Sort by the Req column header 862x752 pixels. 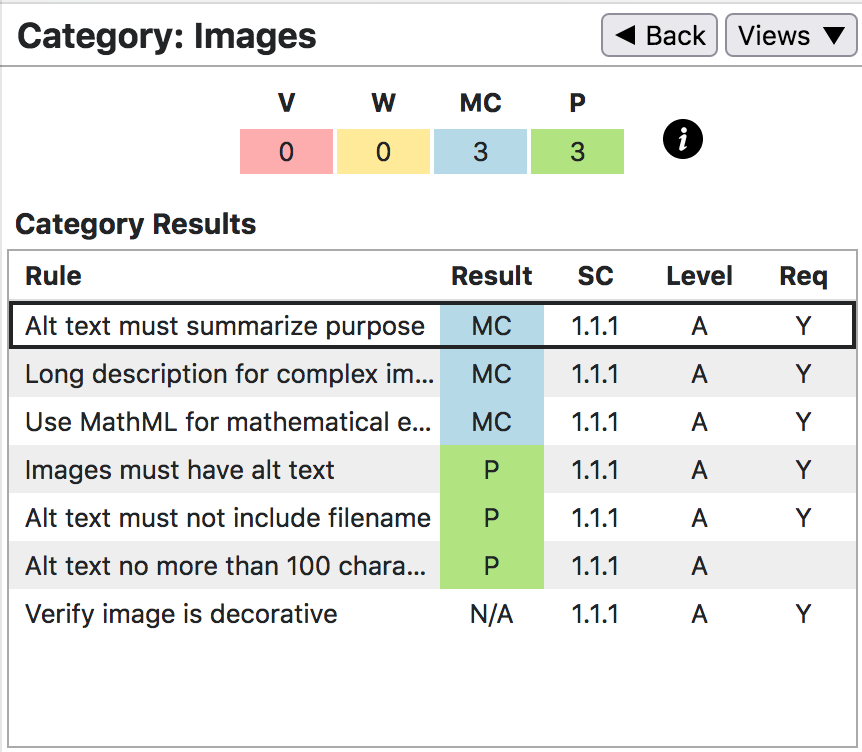pyautogui.click(x=803, y=276)
